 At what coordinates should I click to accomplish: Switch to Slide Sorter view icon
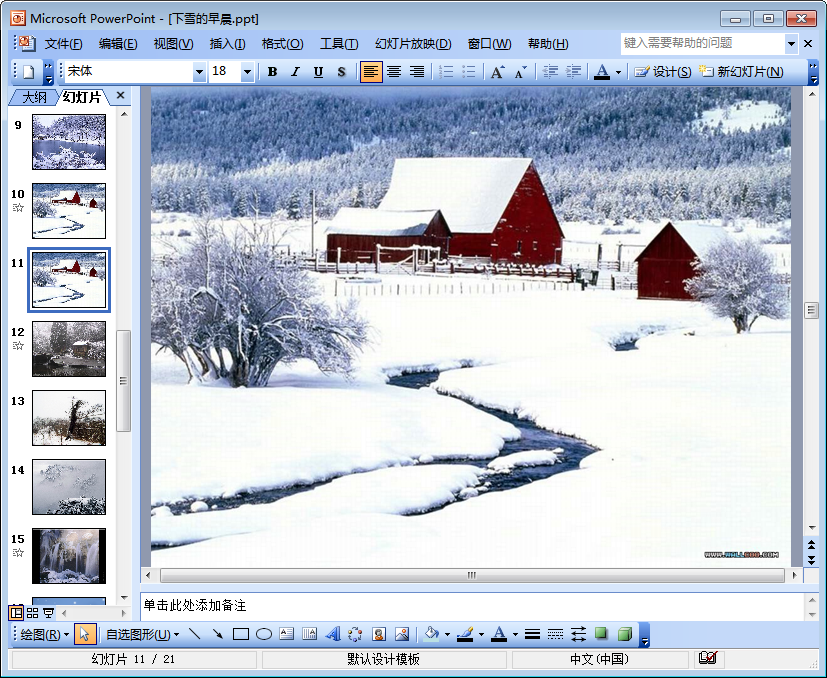click(x=33, y=613)
